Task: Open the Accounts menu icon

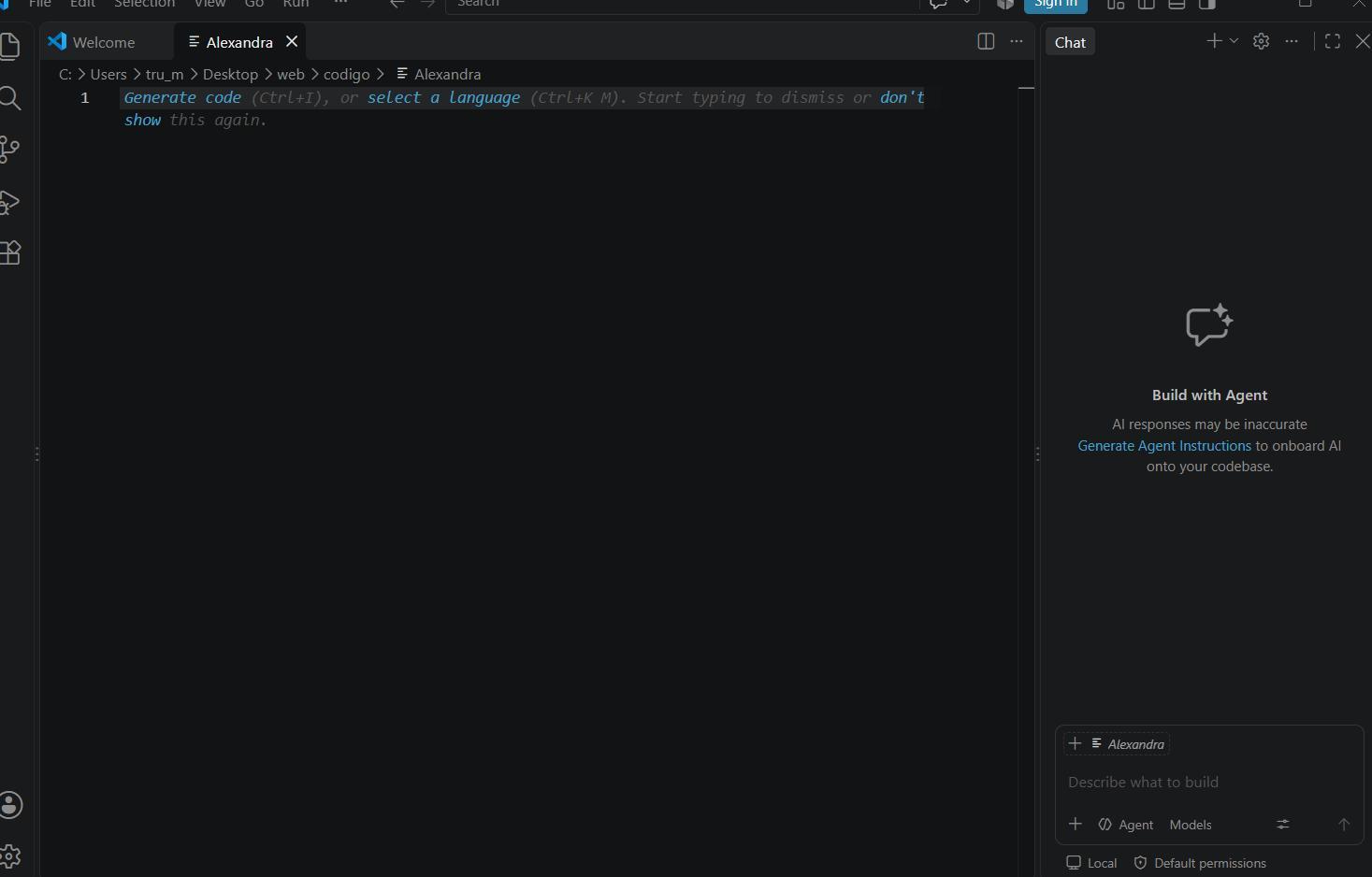Action: pos(10,805)
